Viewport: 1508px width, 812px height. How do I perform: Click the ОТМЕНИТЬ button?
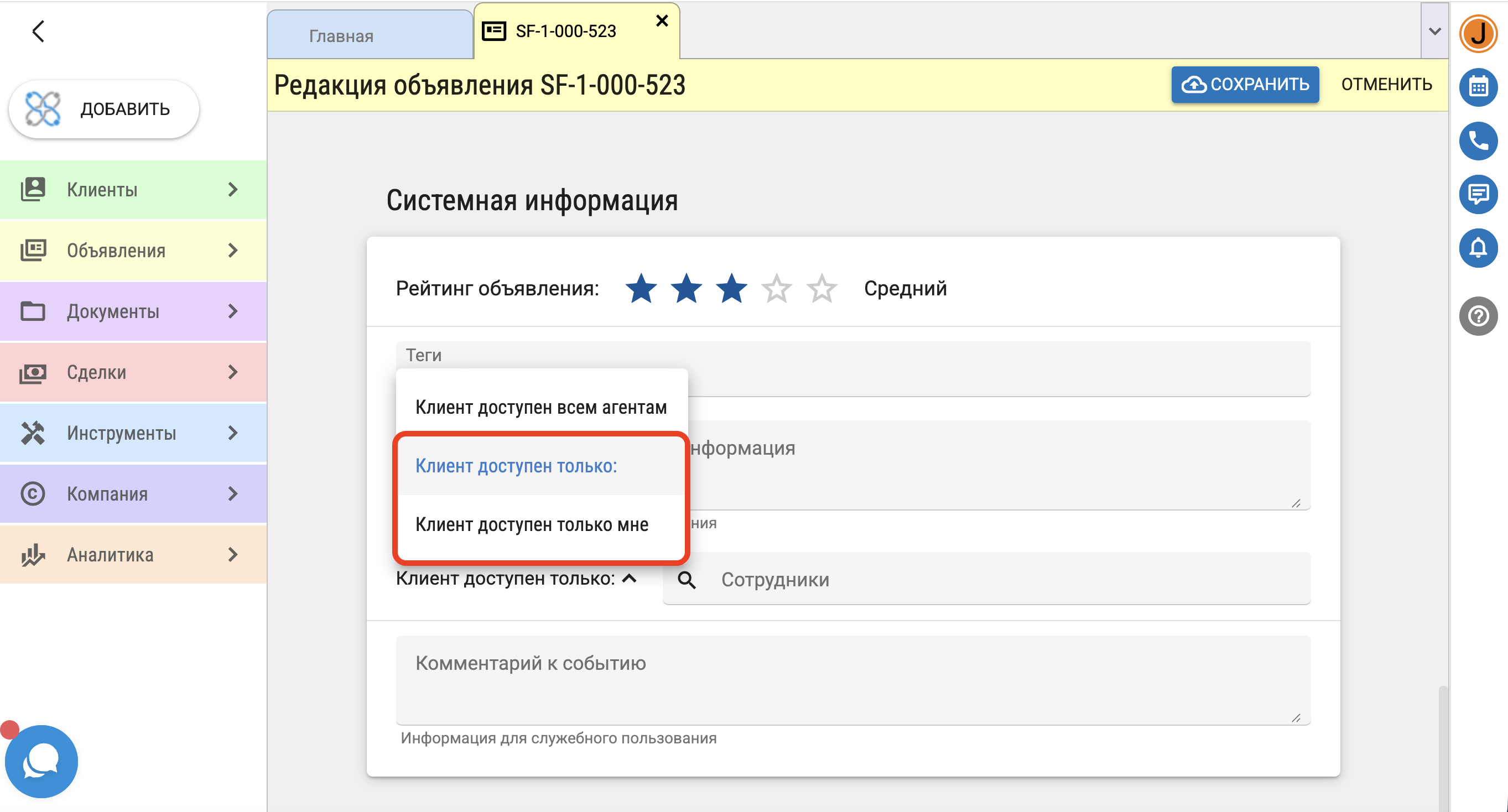coord(1386,84)
